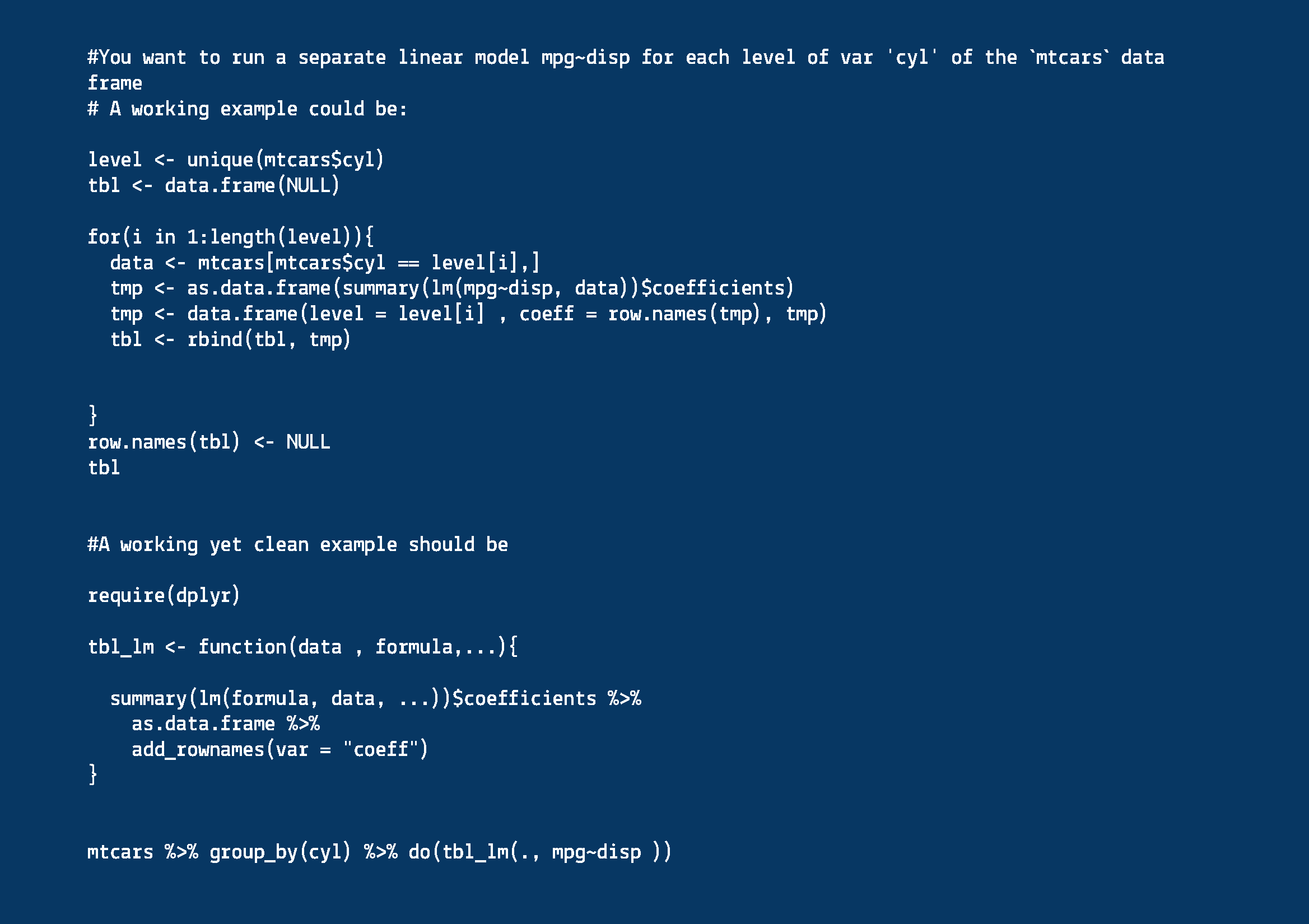Click the 'level <- unique(mtcars$cyl)' line
The height and width of the screenshot is (924, 1309).
point(235,160)
